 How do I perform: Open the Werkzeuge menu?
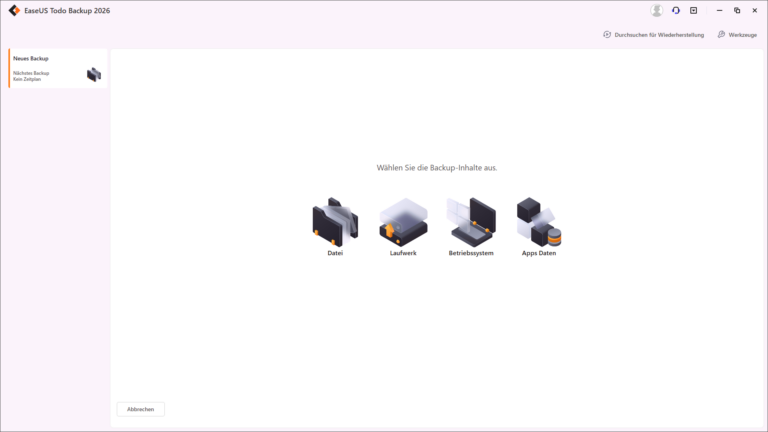pyautogui.click(x=737, y=35)
